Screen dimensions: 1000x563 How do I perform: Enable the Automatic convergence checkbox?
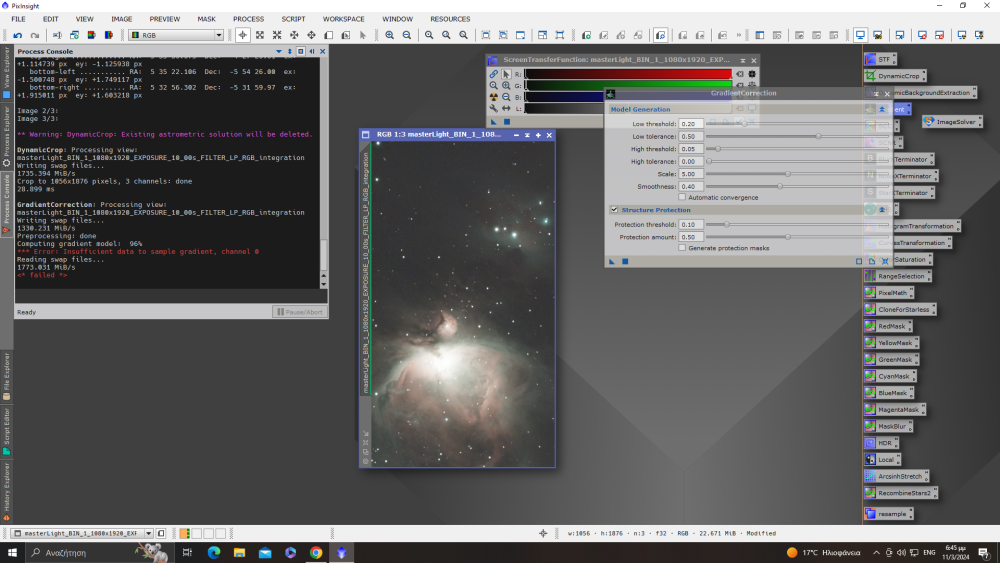point(682,197)
